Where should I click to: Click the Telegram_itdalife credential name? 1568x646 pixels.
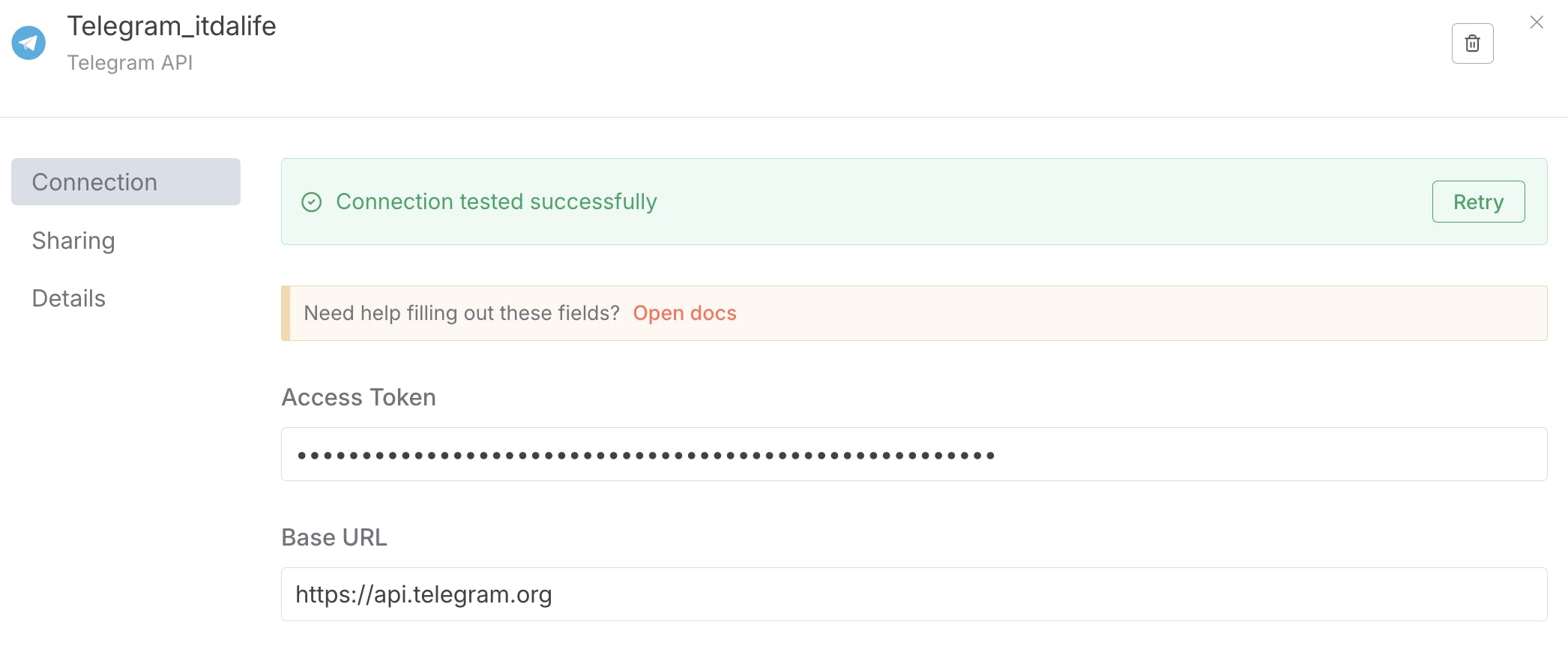[172, 26]
